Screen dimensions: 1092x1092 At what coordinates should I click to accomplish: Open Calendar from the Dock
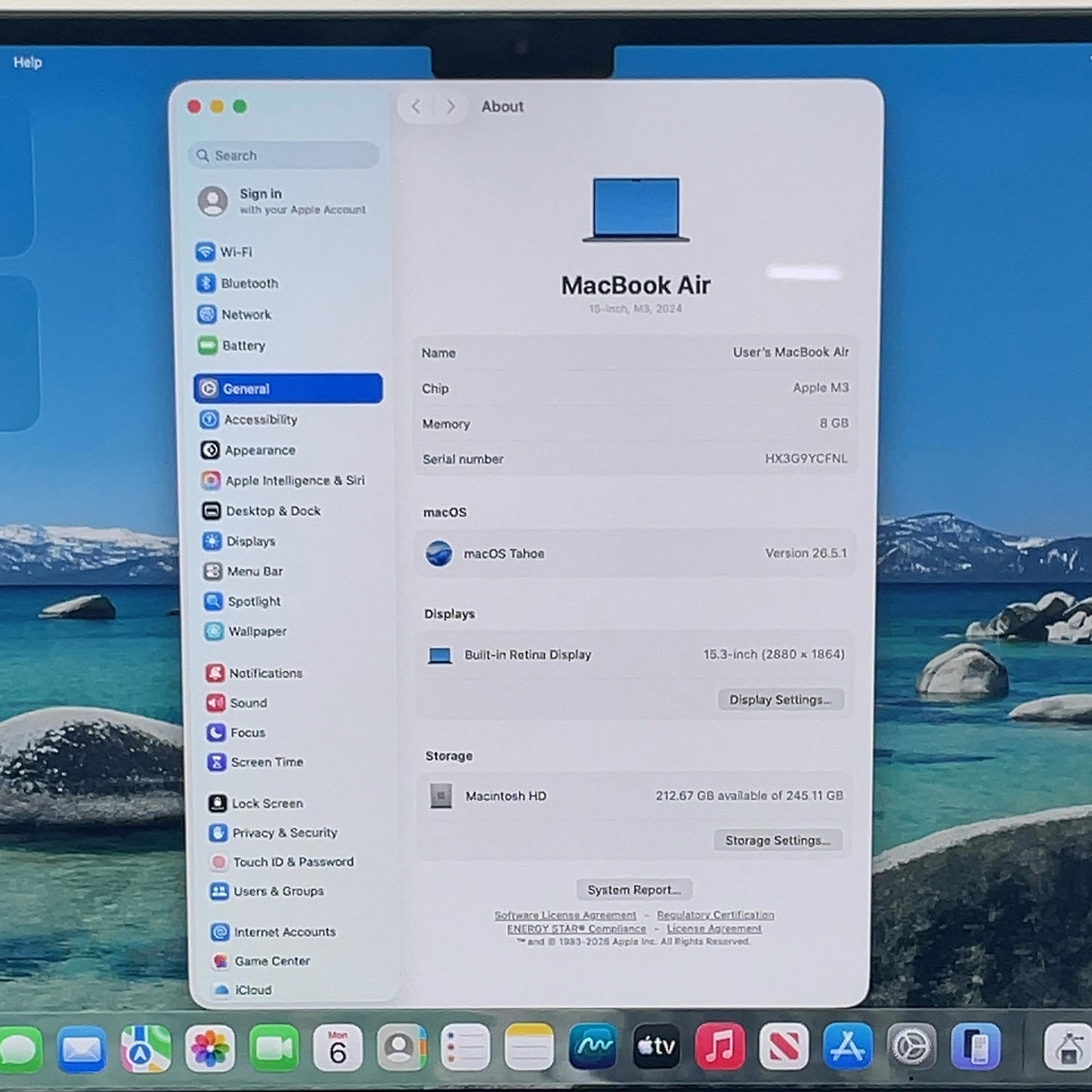click(338, 1048)
